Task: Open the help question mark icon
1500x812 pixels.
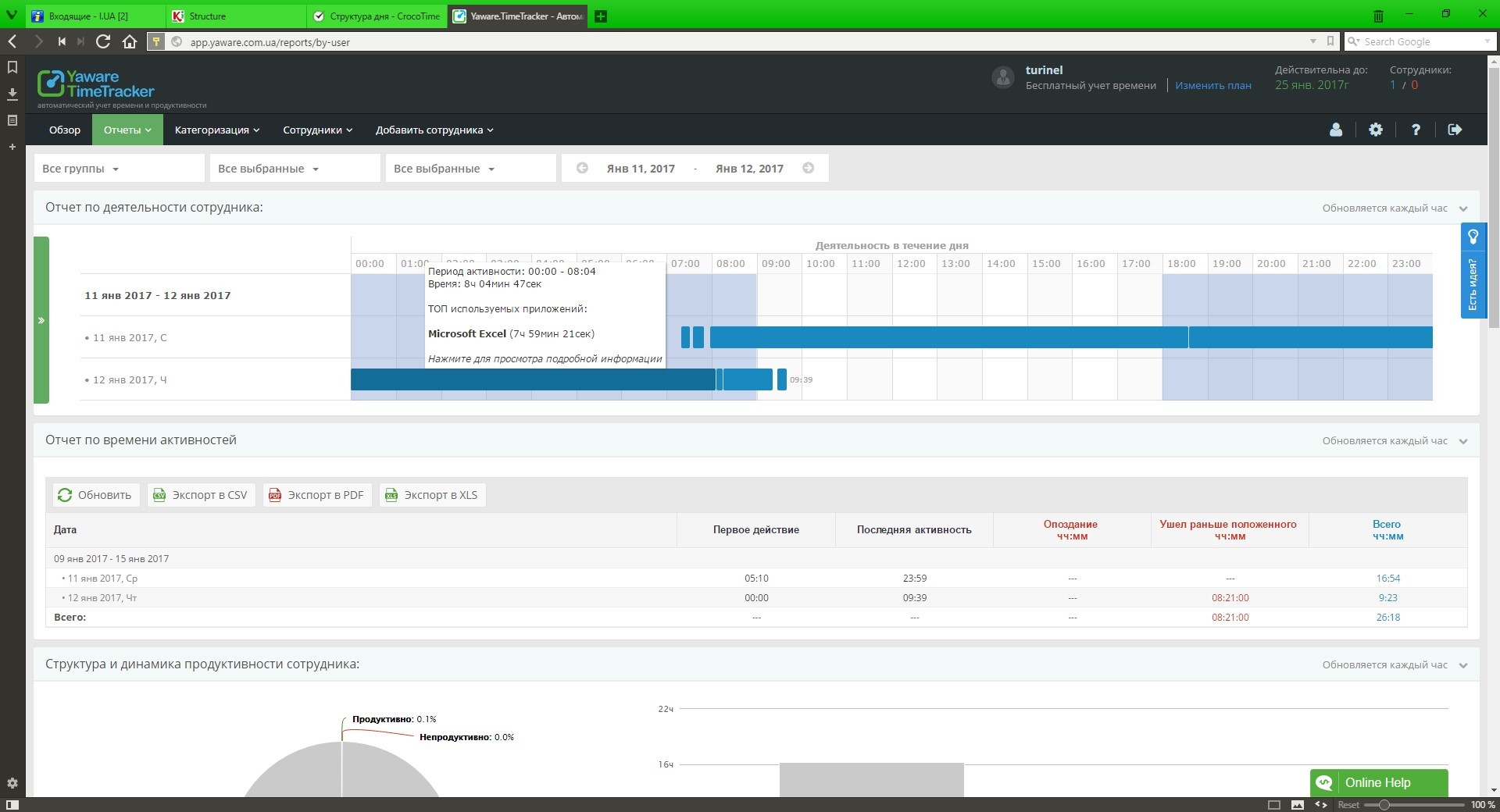Action: [1416, 130]
